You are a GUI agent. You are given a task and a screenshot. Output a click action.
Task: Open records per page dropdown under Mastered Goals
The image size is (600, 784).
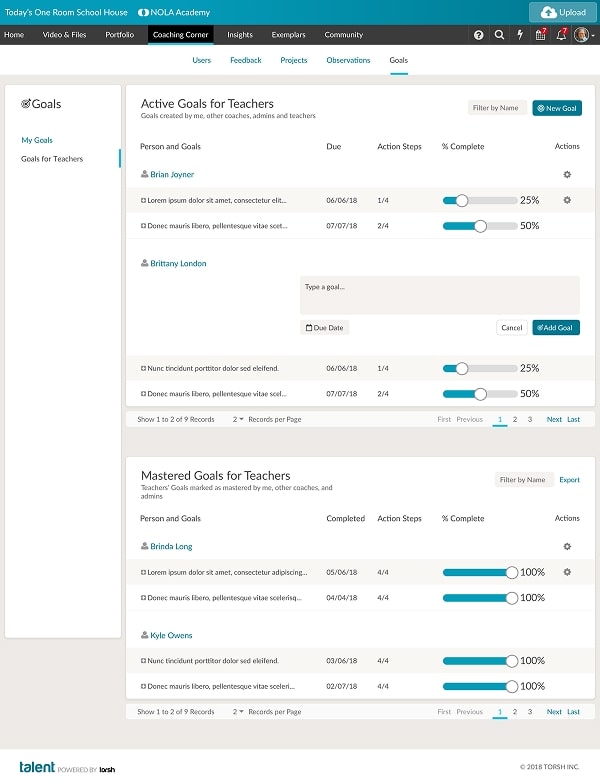point(238,712)
